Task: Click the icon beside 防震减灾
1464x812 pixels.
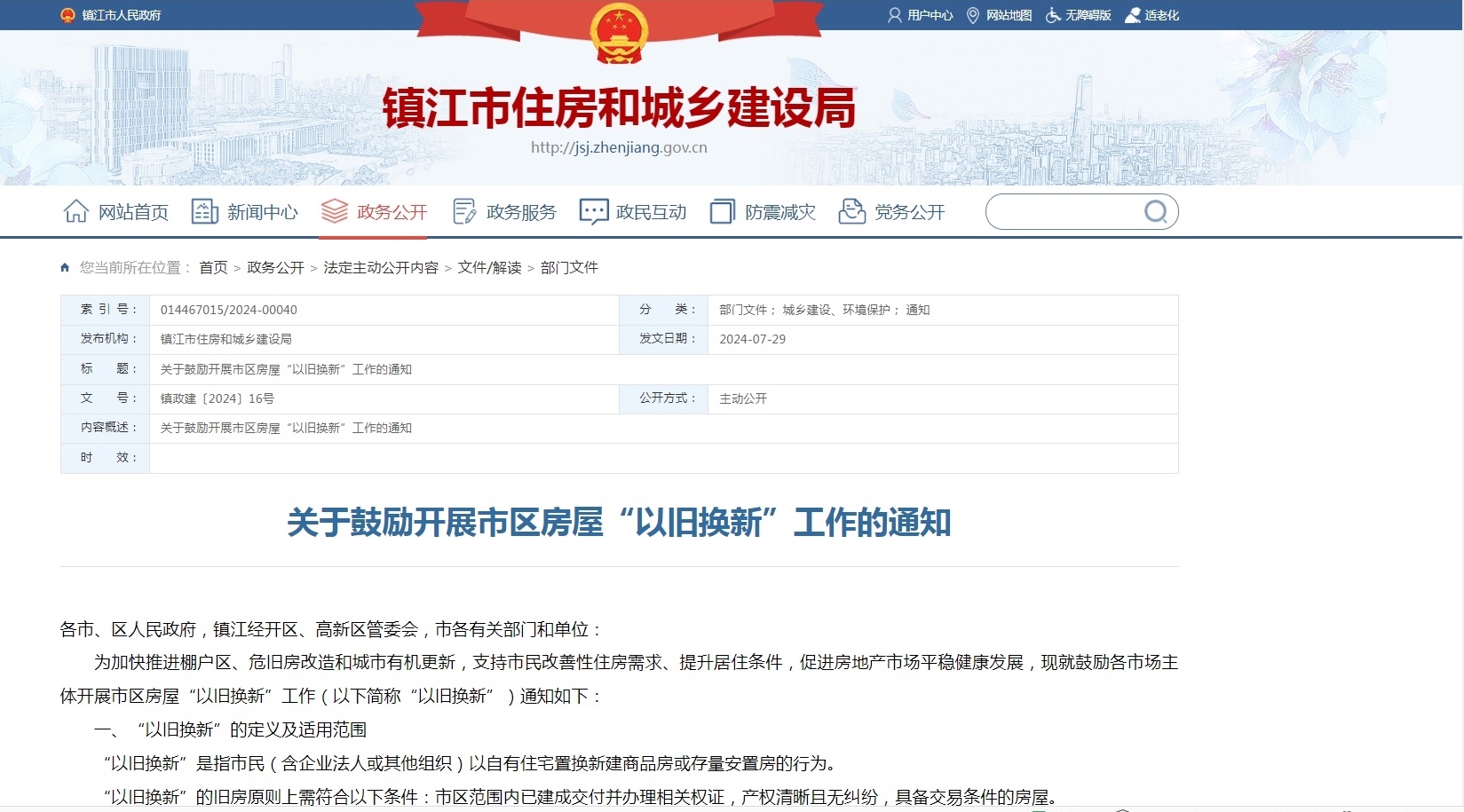Action: [723, 211]
